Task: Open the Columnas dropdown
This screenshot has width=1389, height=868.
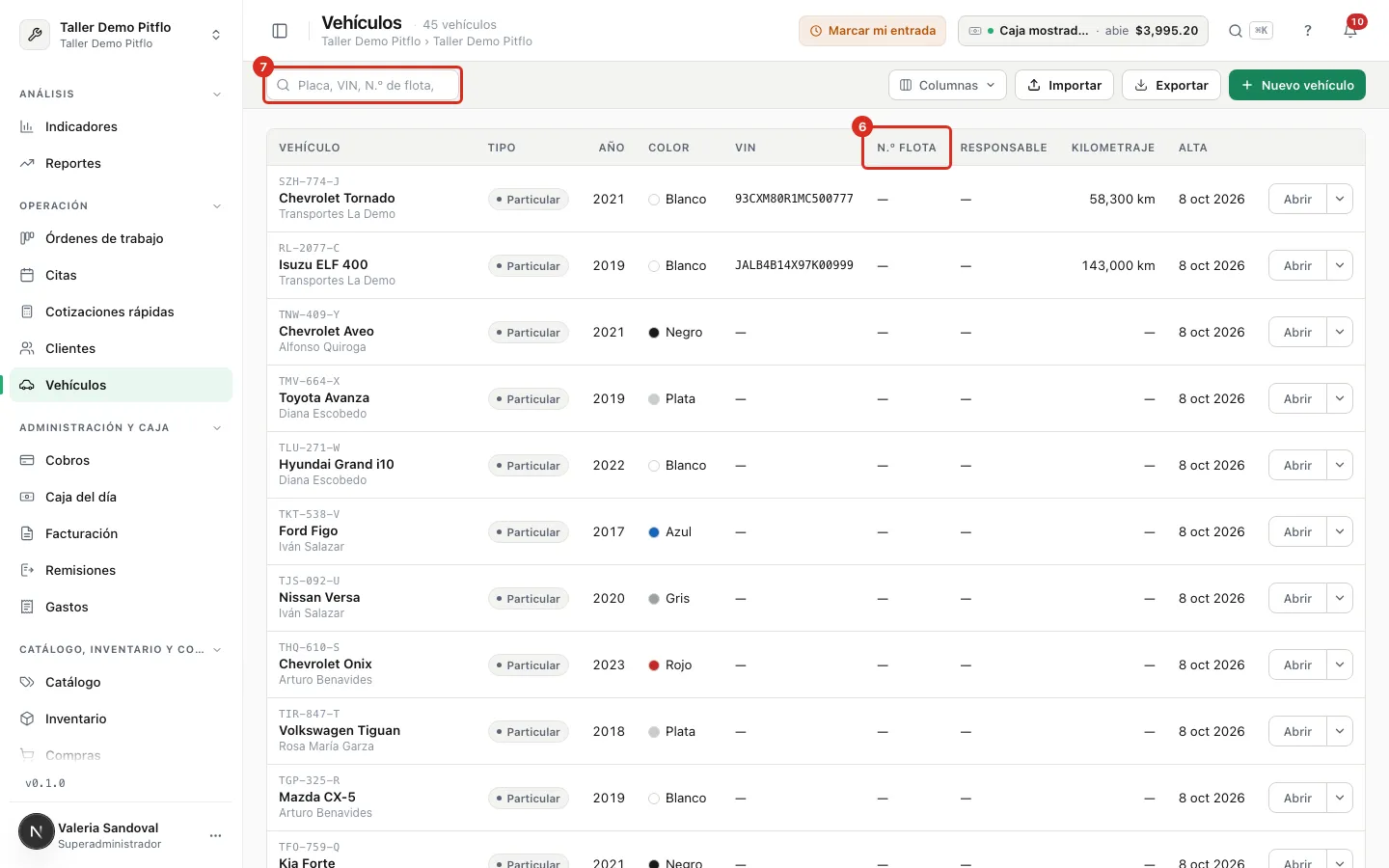Action: click(x=947, y=85)
